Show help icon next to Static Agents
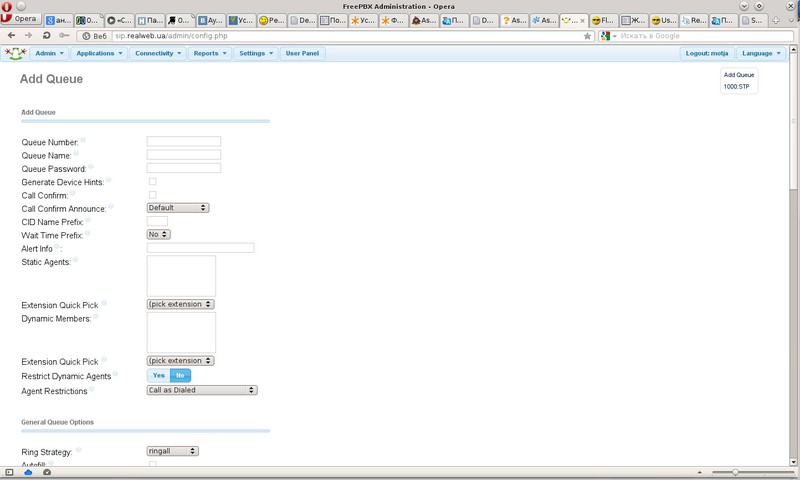The image size is (800, 480). coord(76,260)
